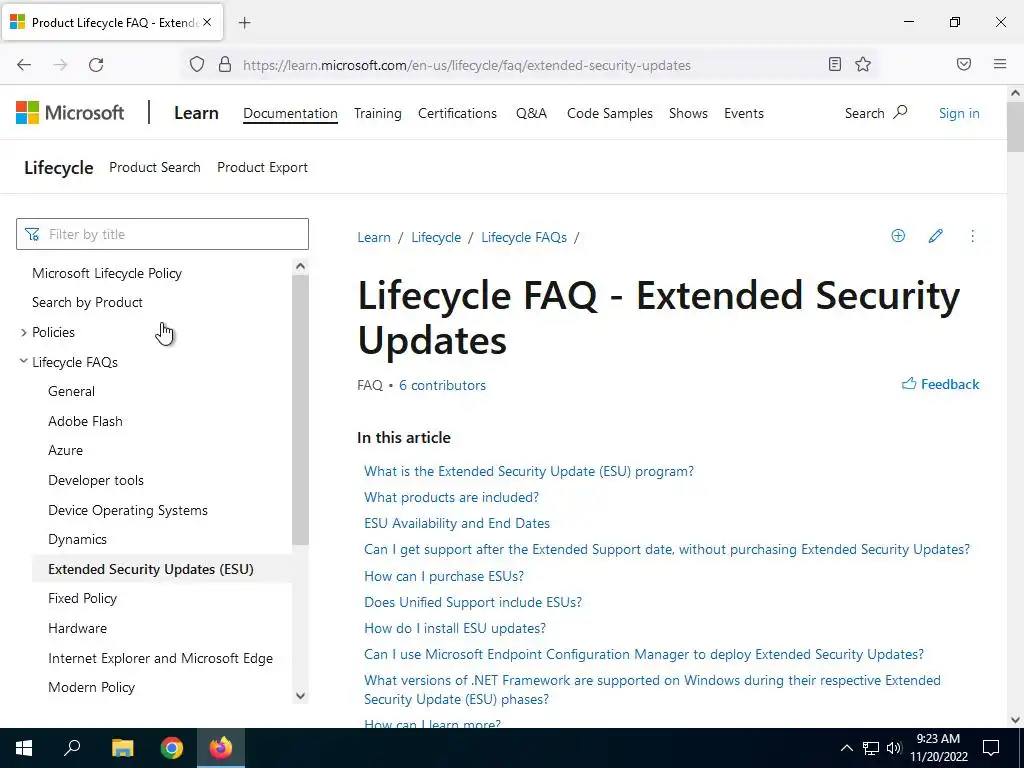Open the Shows nav item
The width and height of the screenshot is (1024, 768).
click(x=688, y=113)
